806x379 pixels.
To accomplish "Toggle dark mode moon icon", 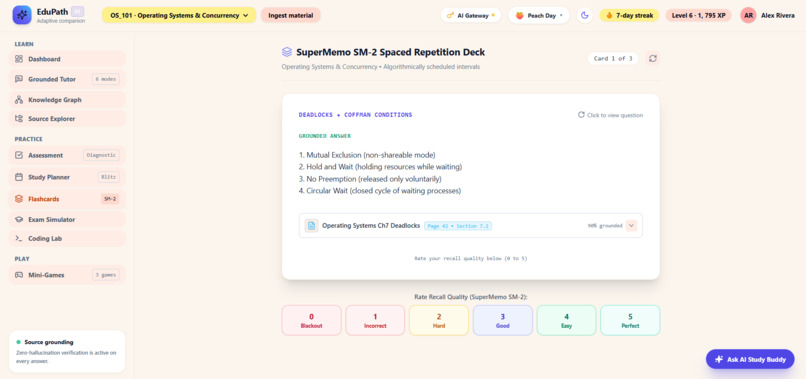I will 584,15.
